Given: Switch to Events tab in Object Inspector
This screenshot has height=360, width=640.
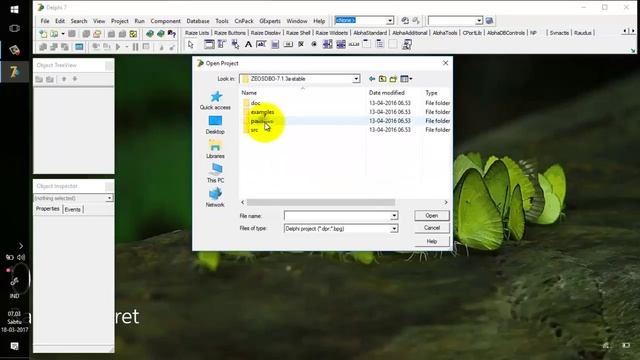Looking at the screenshot, I should coord(72,209).
